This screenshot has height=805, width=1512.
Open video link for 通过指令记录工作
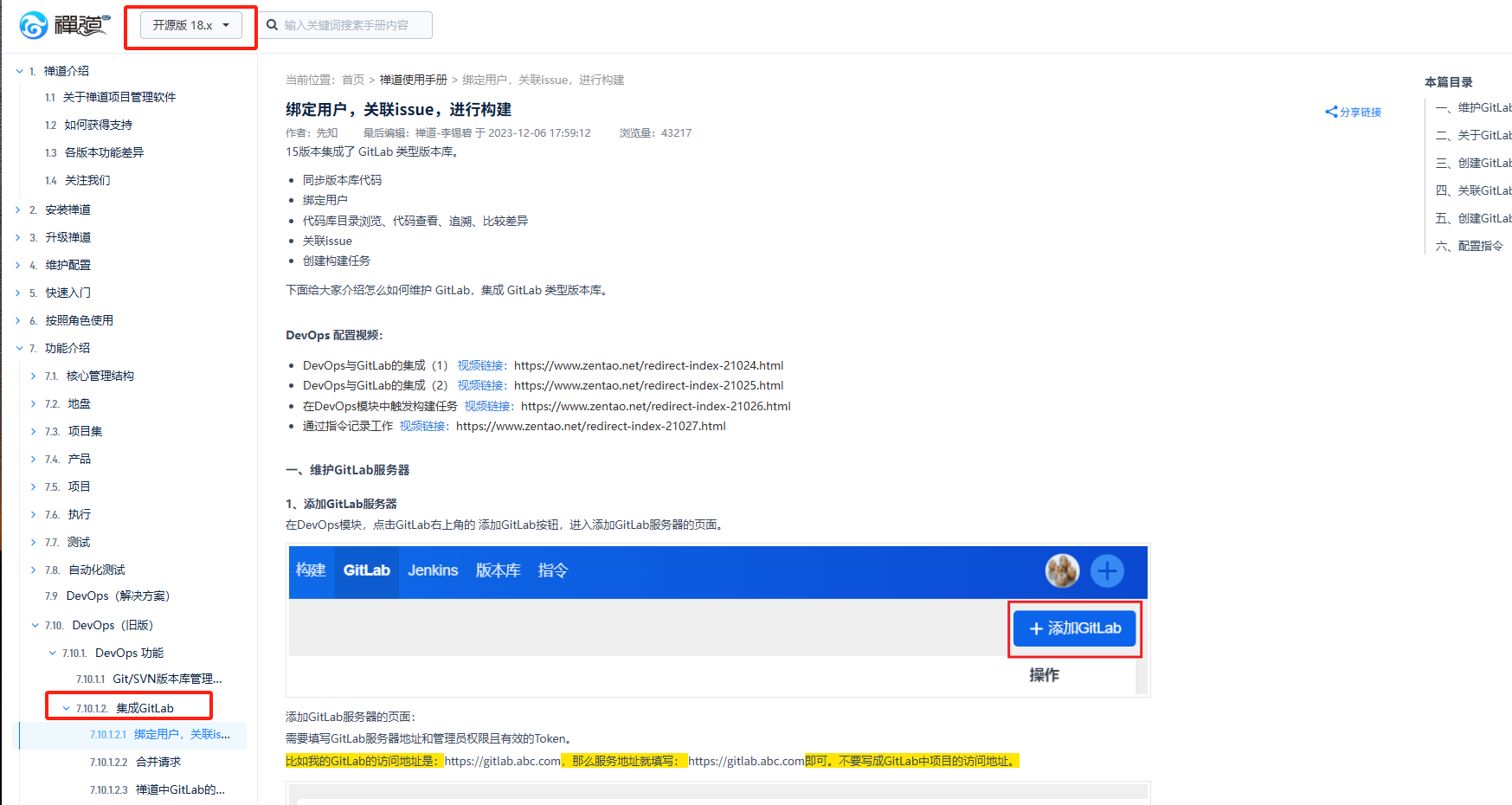424,426
